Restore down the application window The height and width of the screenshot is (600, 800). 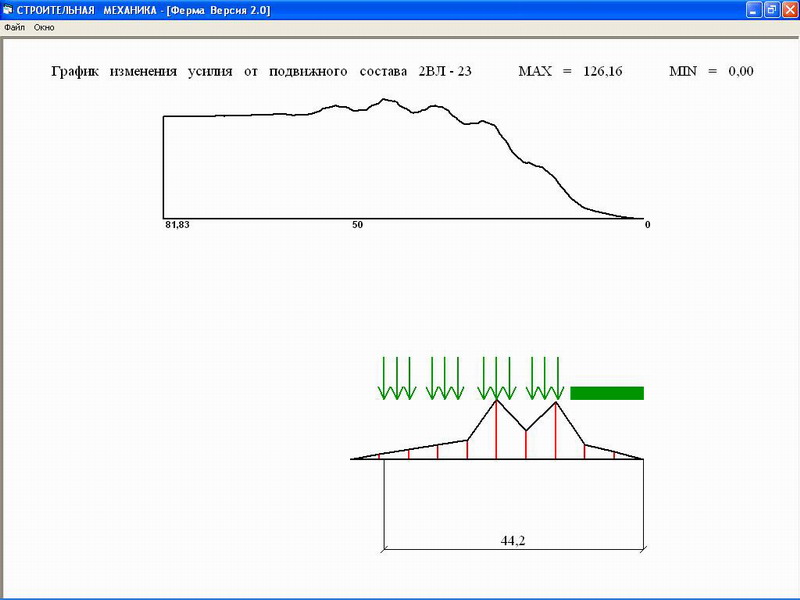(772, 10)
